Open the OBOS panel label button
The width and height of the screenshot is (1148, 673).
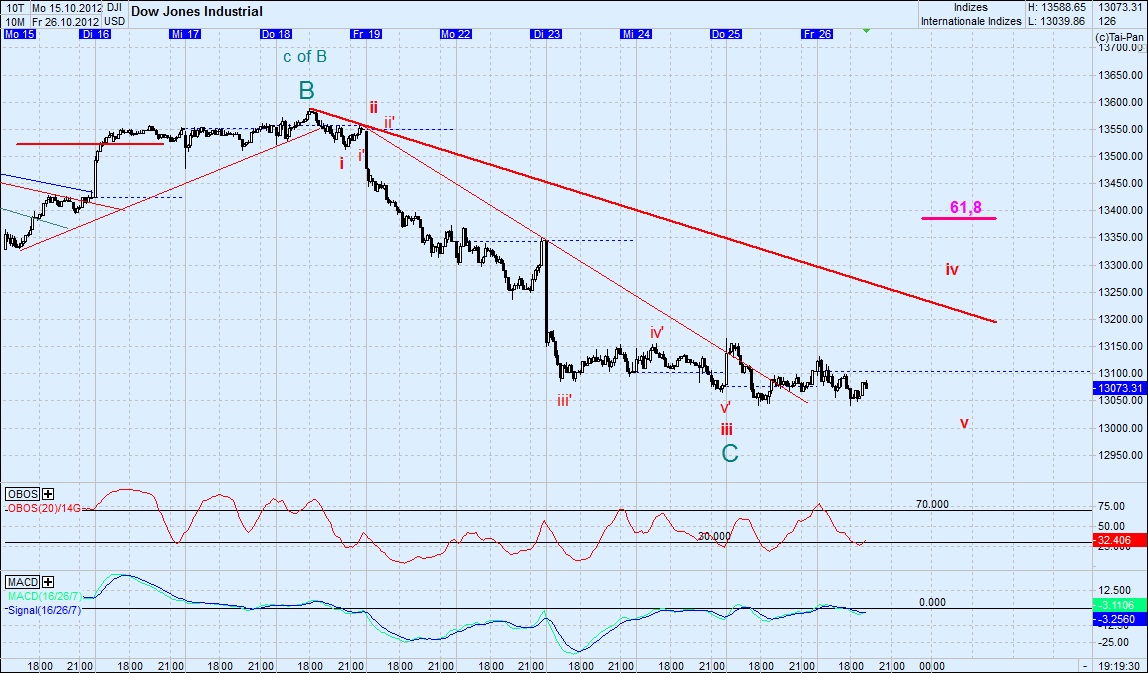tap(22, 494)
